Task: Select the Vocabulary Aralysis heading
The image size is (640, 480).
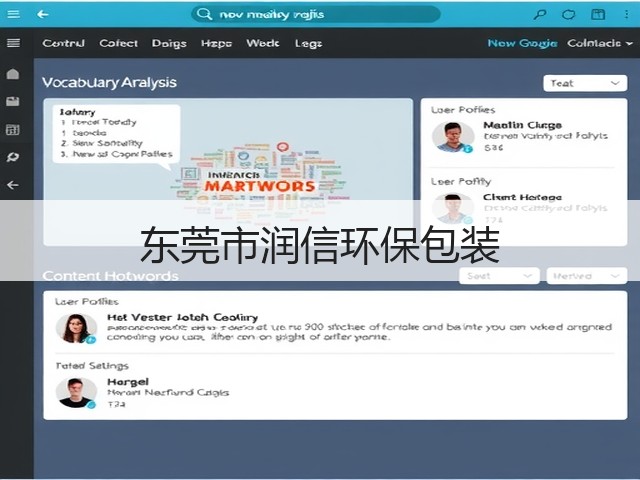Action: [109, 82]
